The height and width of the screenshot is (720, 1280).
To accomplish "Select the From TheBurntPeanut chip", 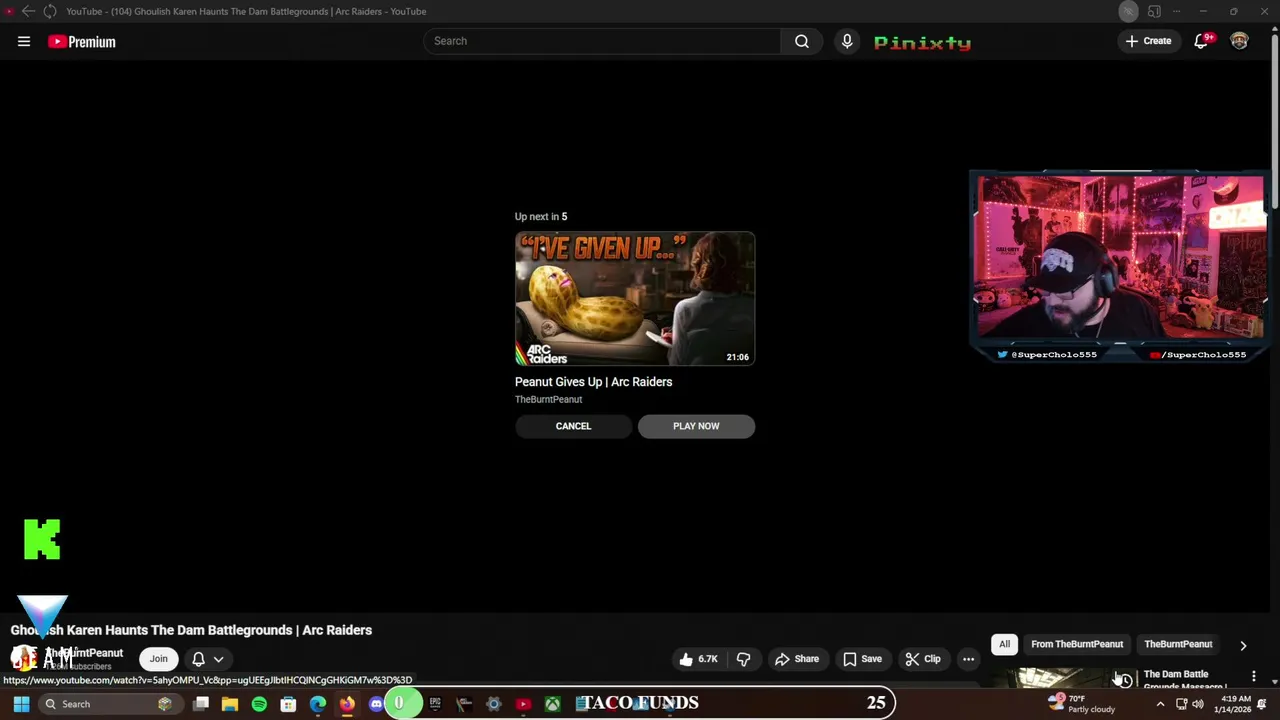I will pos(1077,644).
